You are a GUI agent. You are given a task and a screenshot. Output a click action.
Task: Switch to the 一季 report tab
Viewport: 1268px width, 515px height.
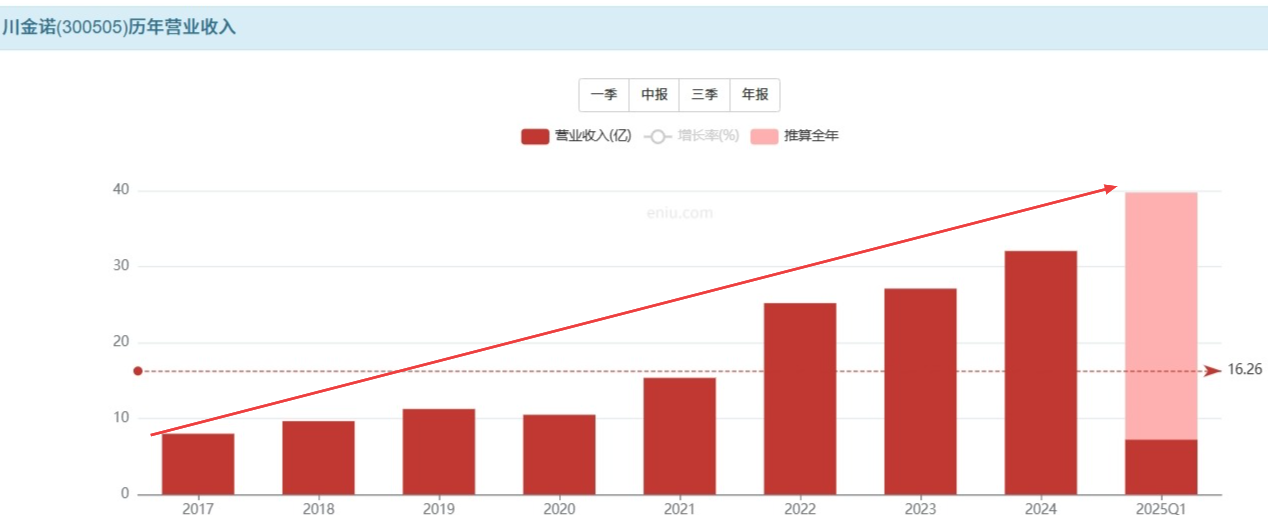click(604, 95)
